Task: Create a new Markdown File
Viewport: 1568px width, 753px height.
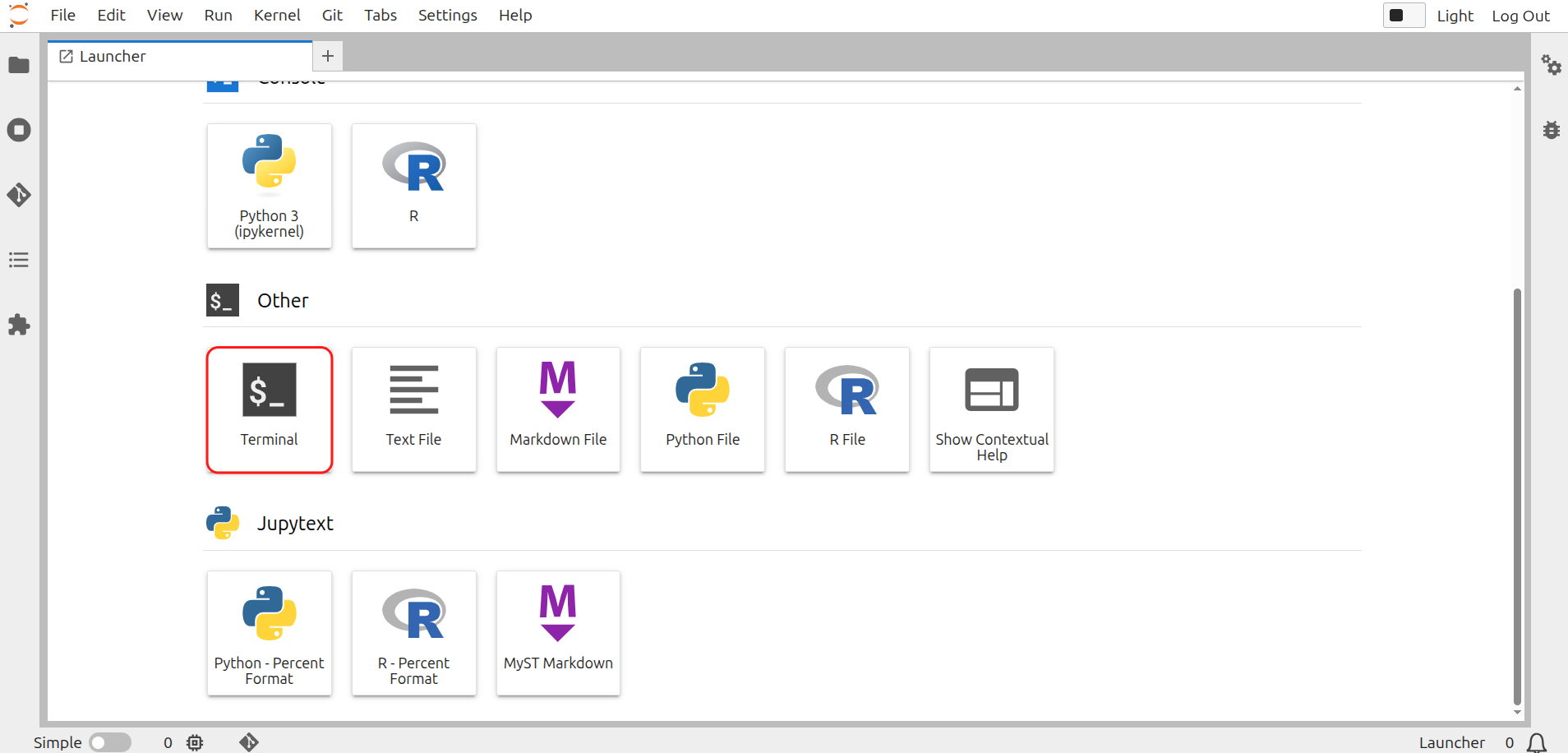Action: click(x=558, y=409)
